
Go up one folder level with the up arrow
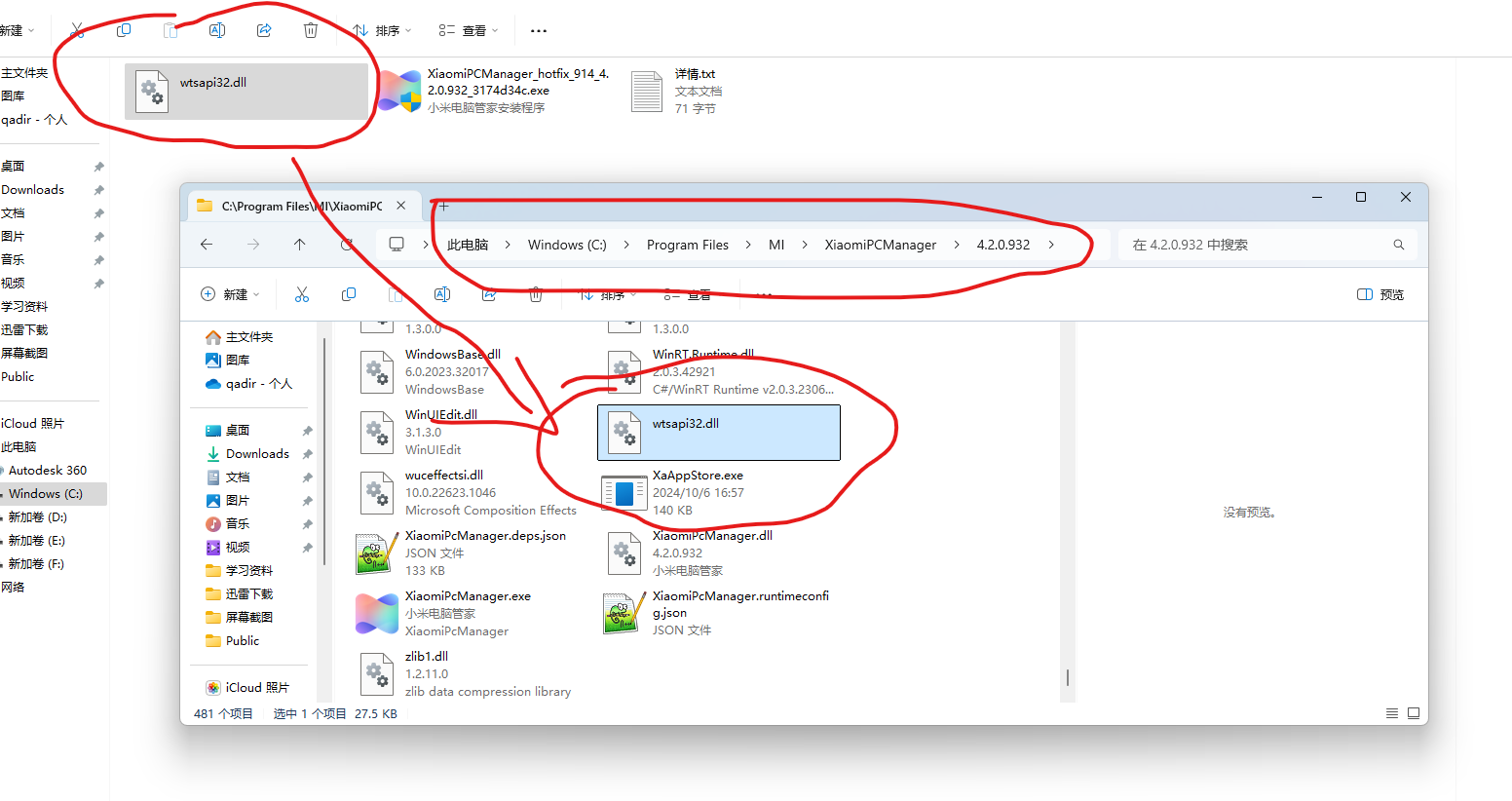(x=300, y=245)
